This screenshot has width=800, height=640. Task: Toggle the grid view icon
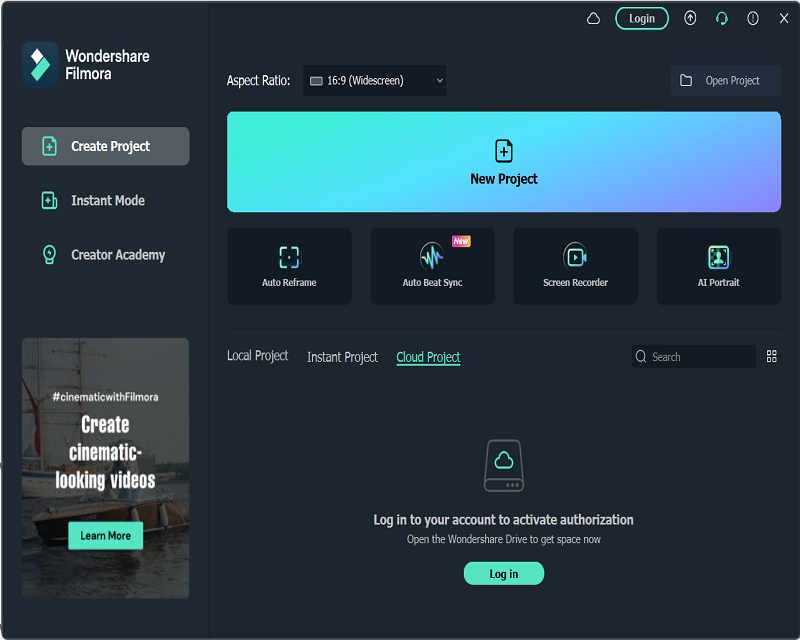pyautogui.click(x=771, y=356)
